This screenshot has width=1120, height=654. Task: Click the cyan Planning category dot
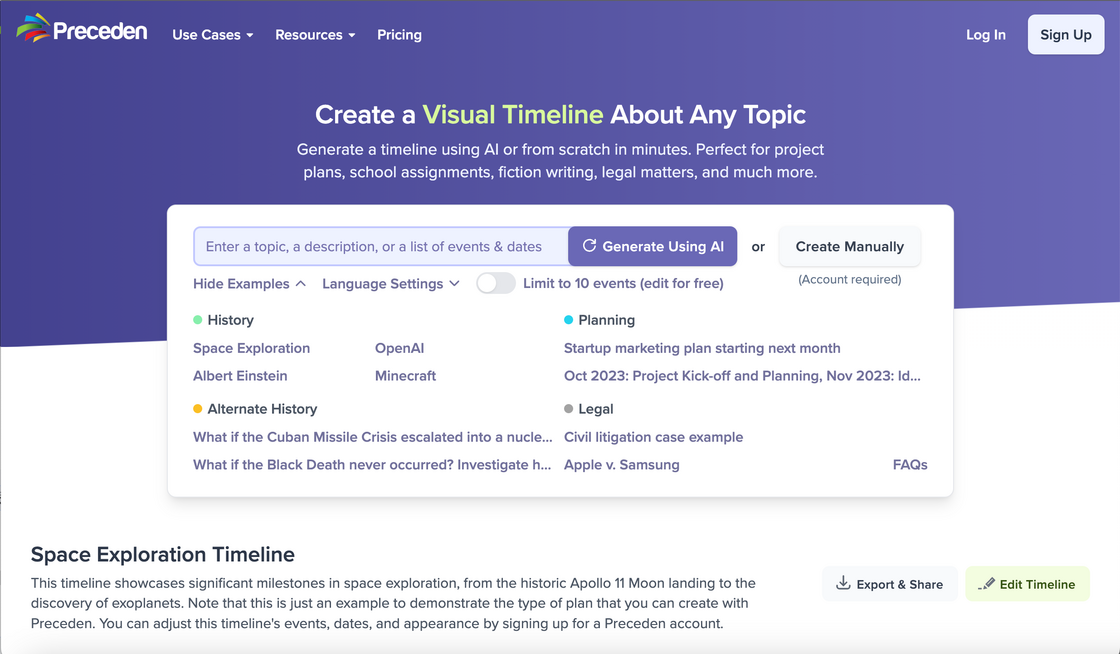click(569, 320)
